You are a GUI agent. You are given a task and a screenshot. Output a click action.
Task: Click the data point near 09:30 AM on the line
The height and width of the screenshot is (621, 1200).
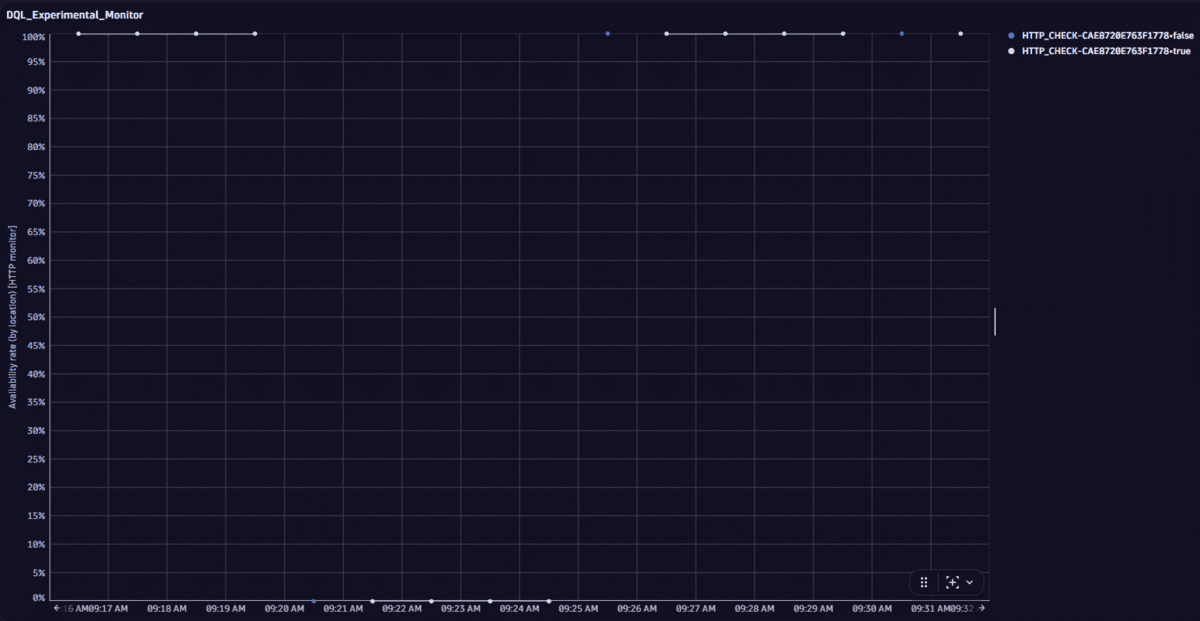point(843,33)
